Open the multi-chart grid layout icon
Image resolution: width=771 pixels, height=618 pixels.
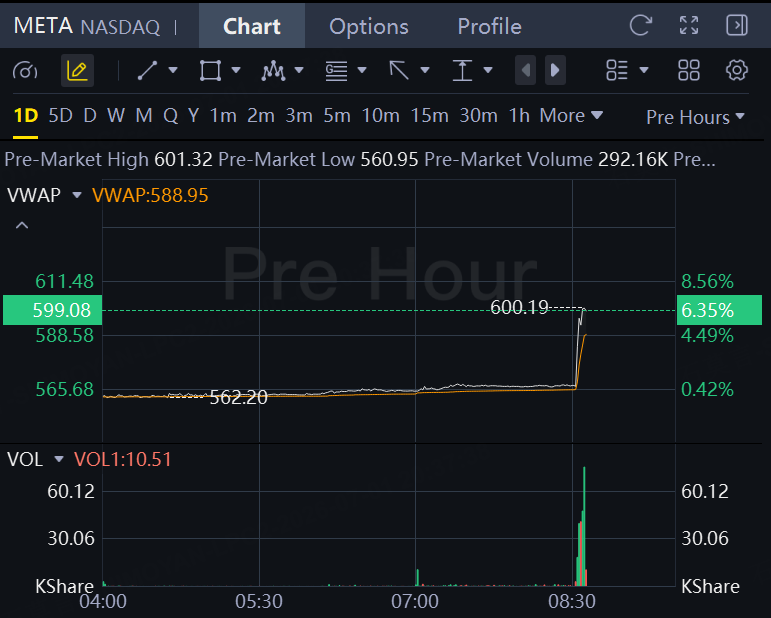point(689,70)
